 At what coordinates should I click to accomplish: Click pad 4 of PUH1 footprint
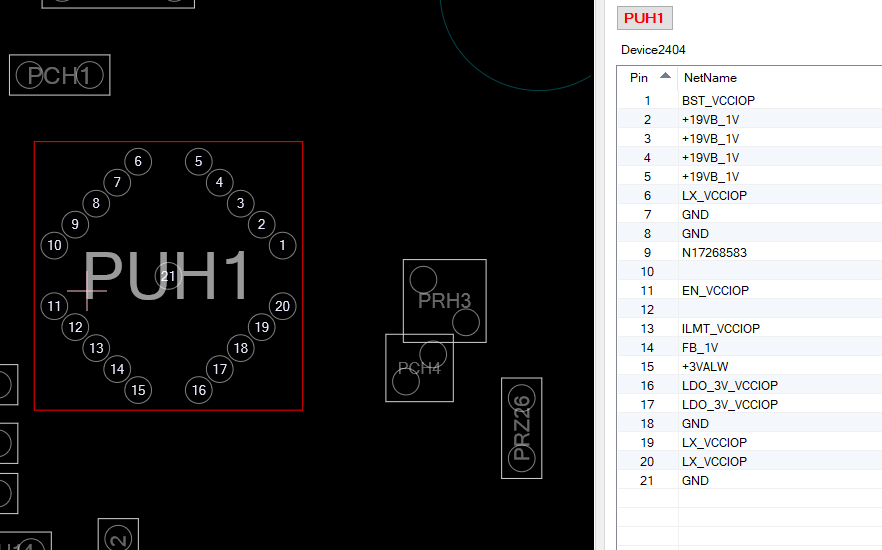[219, 182]
